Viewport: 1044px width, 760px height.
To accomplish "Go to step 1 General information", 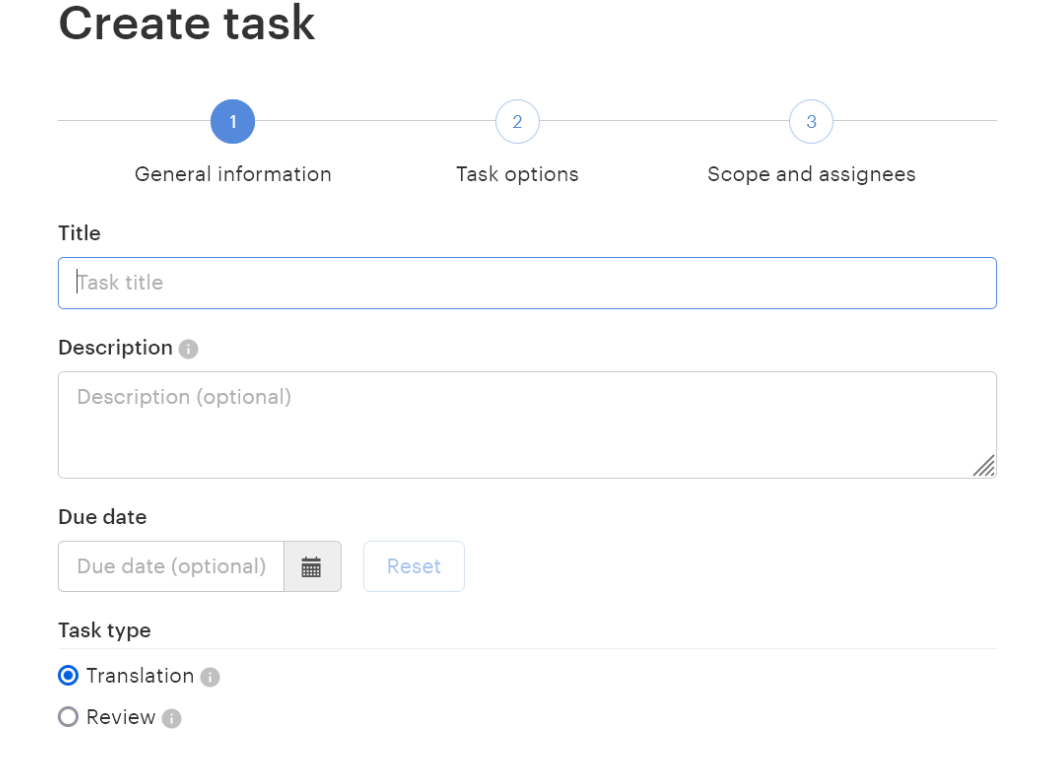I will pos(232,121).
